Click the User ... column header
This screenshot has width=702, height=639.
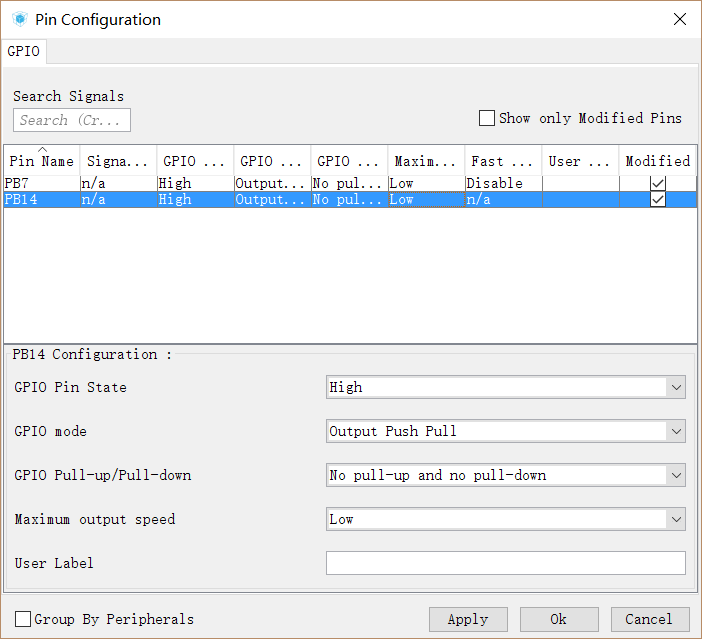pyautogui.click(x=580, y=160)
